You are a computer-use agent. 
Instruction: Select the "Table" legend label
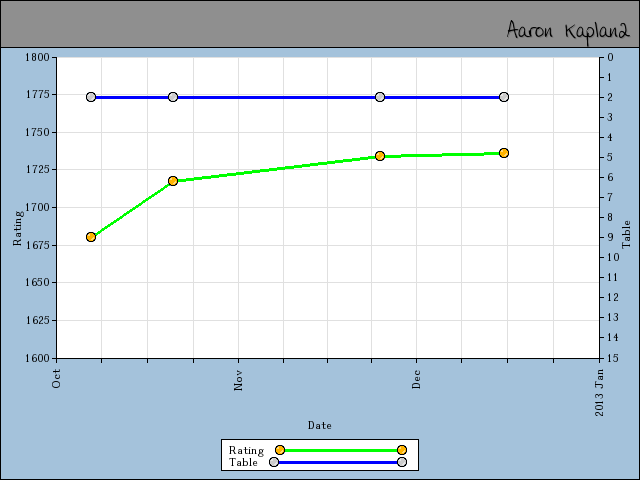[243, 463]
